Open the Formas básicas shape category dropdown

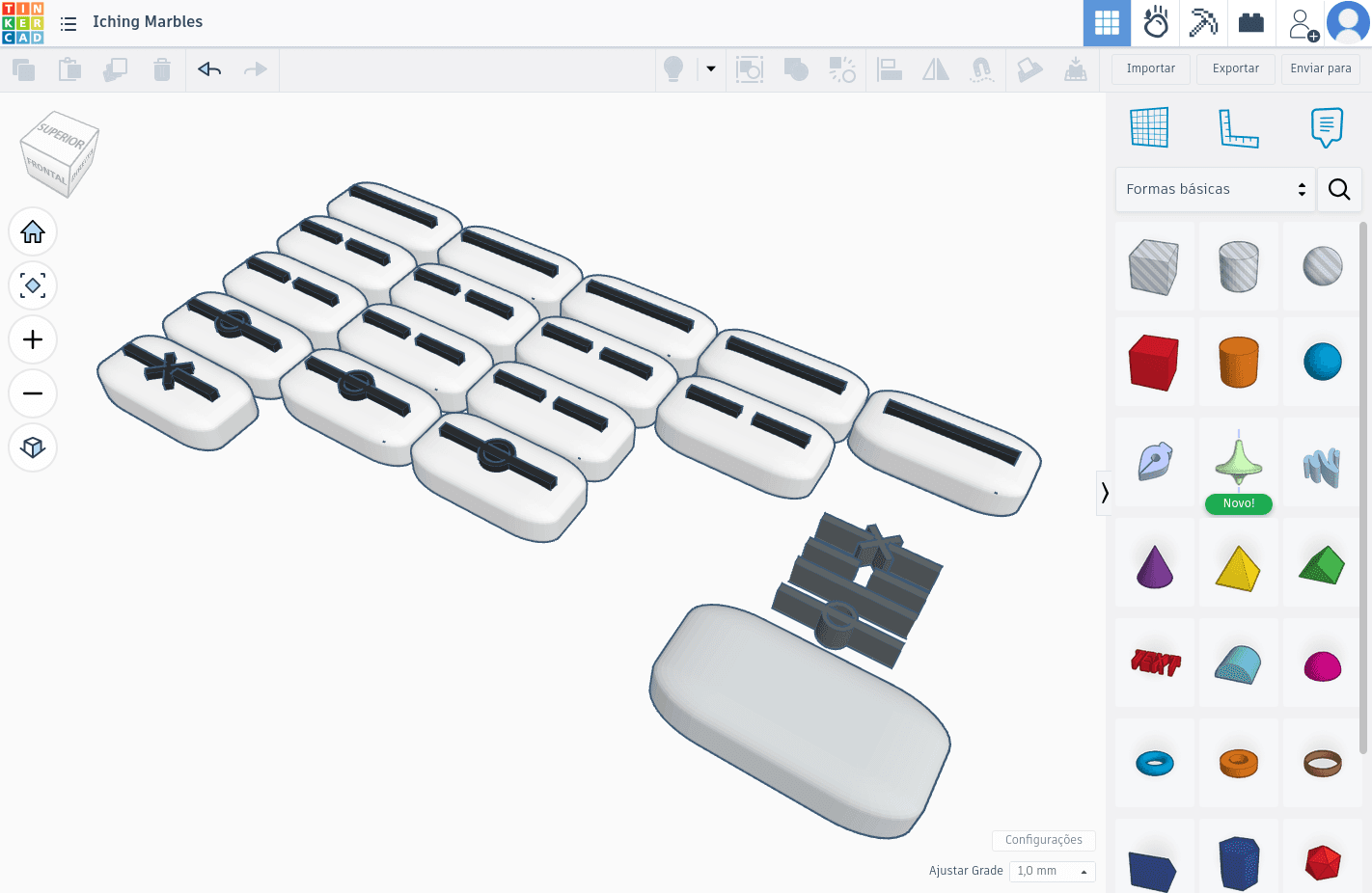(1216, 189)
